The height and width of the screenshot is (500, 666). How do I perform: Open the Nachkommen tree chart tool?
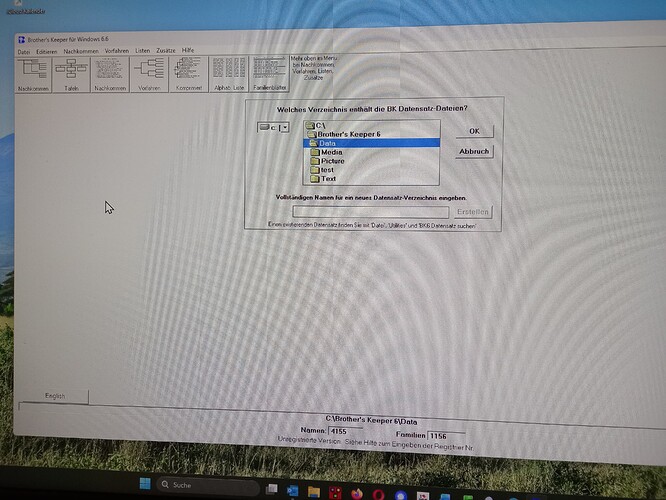click(33, 75)
